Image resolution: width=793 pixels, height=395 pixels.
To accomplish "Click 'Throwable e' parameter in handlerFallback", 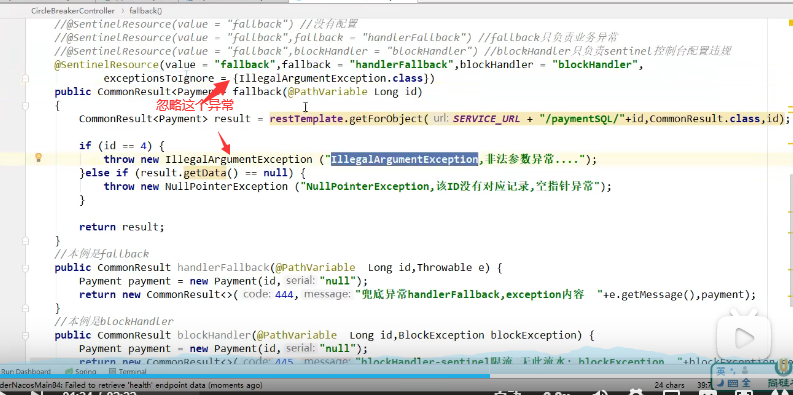I will (450, 268).
